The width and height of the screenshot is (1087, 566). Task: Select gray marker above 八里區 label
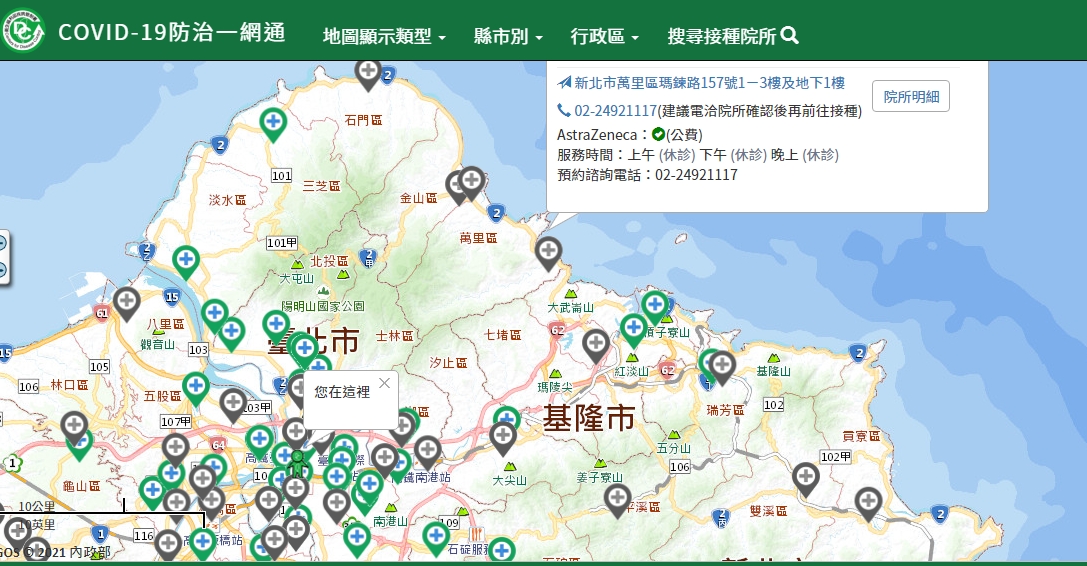126,305
